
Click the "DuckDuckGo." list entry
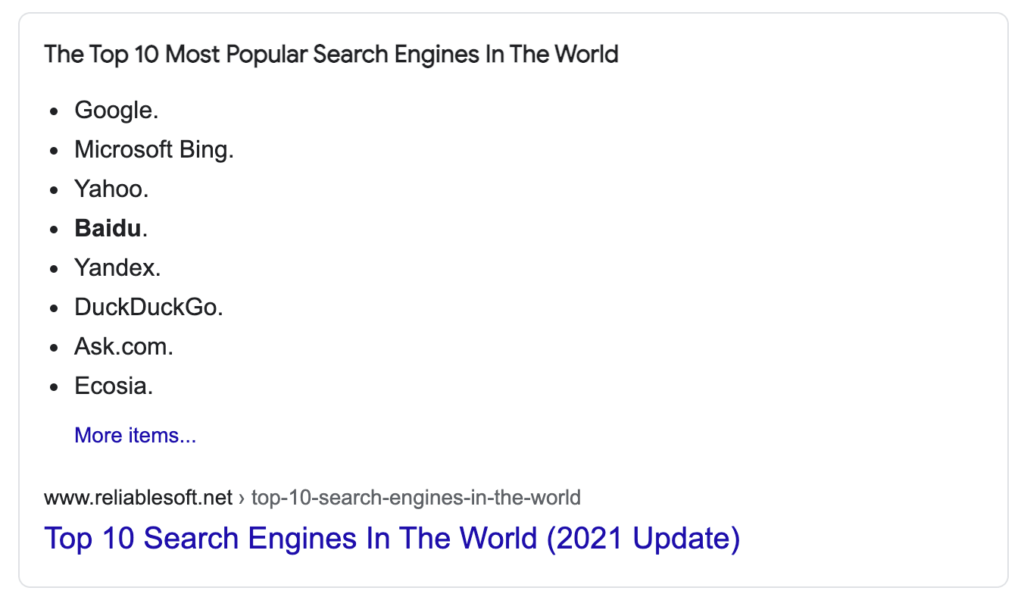[148, 307]
